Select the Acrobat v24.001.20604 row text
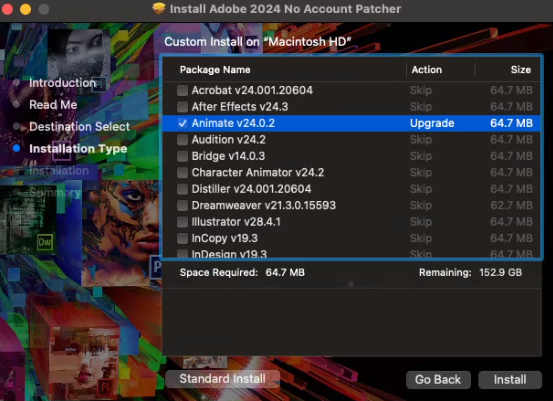 pos(252,90)
